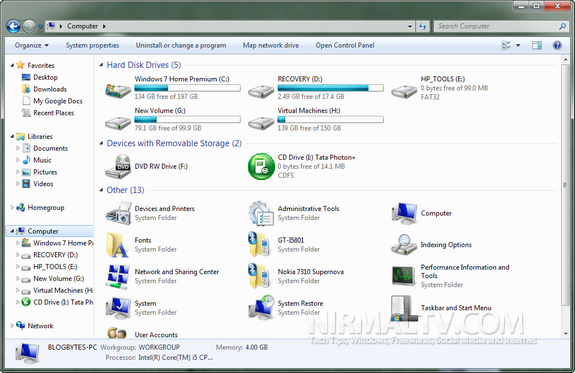
Task: Click the Back navigation arrow
Action: coord(14,26)
